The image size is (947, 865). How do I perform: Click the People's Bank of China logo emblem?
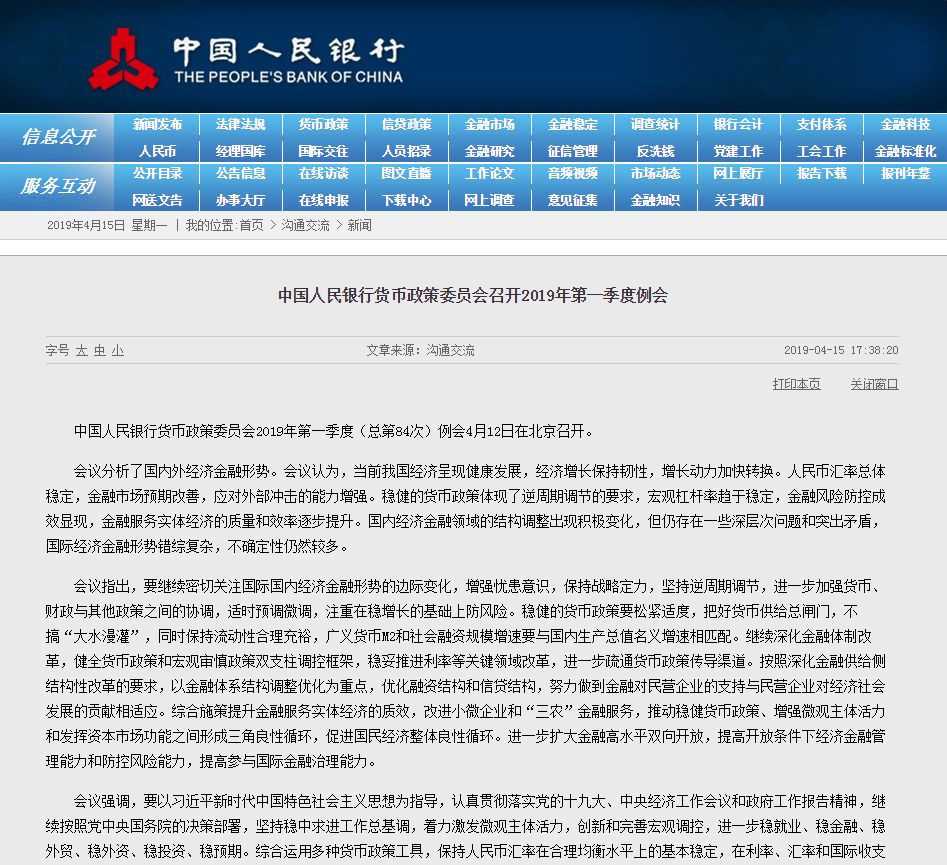click(x=123, y=59)
